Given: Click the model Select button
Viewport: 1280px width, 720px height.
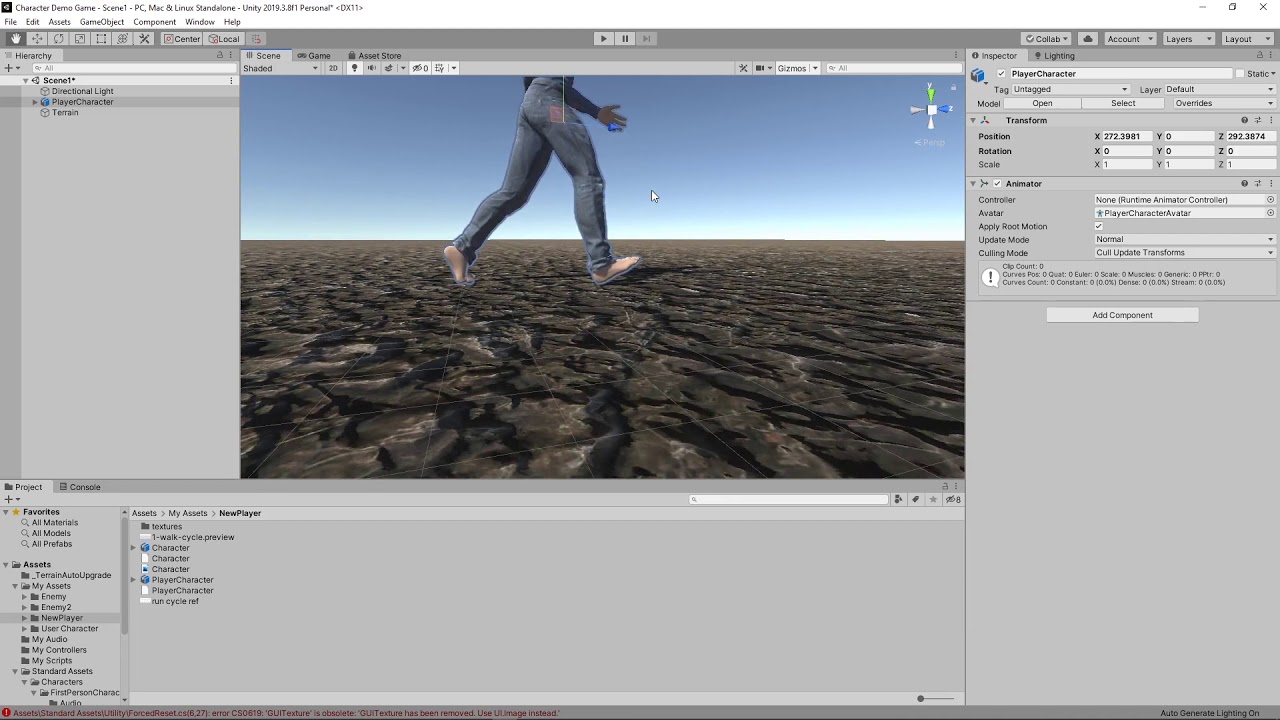Looking at the screenshot, I should (1123, 103).
